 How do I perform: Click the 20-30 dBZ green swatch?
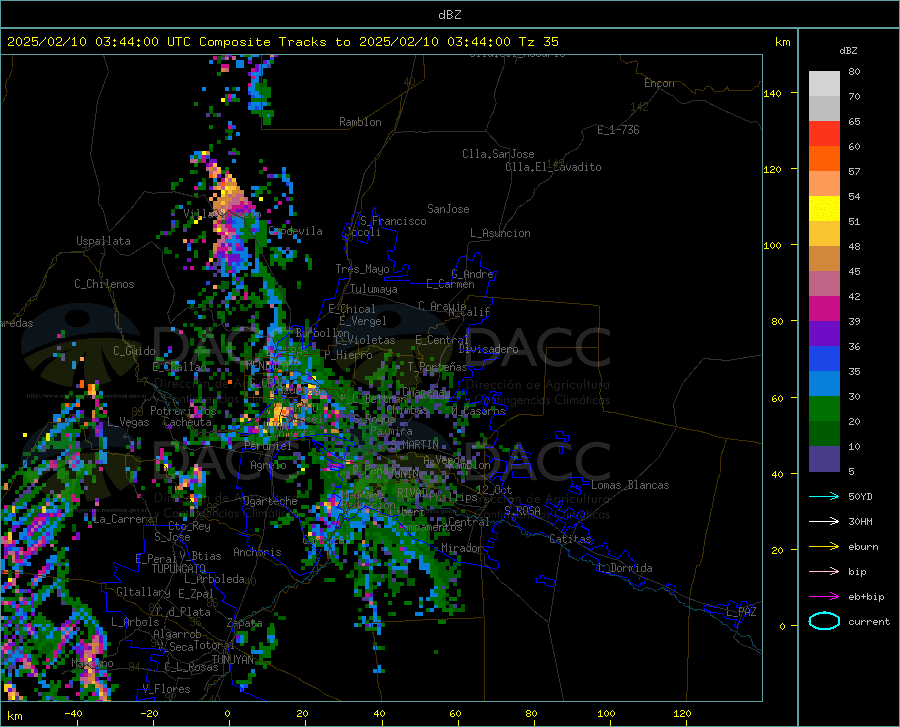[x=824, y=409]
